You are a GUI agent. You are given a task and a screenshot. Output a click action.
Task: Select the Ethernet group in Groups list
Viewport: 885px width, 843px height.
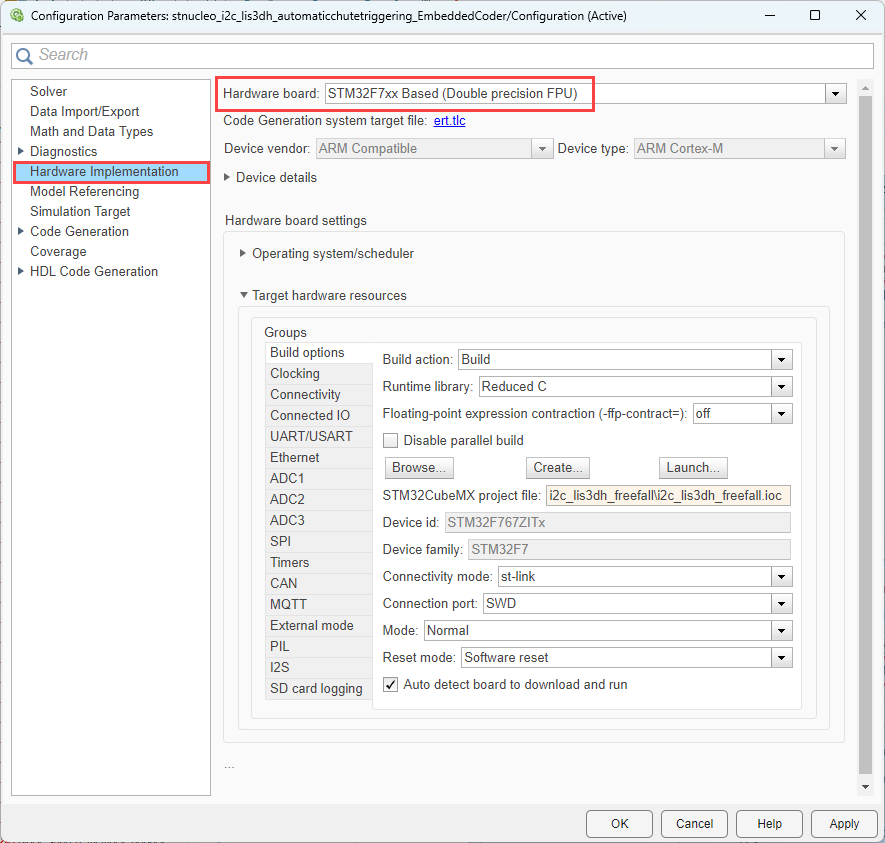[294, 457]
